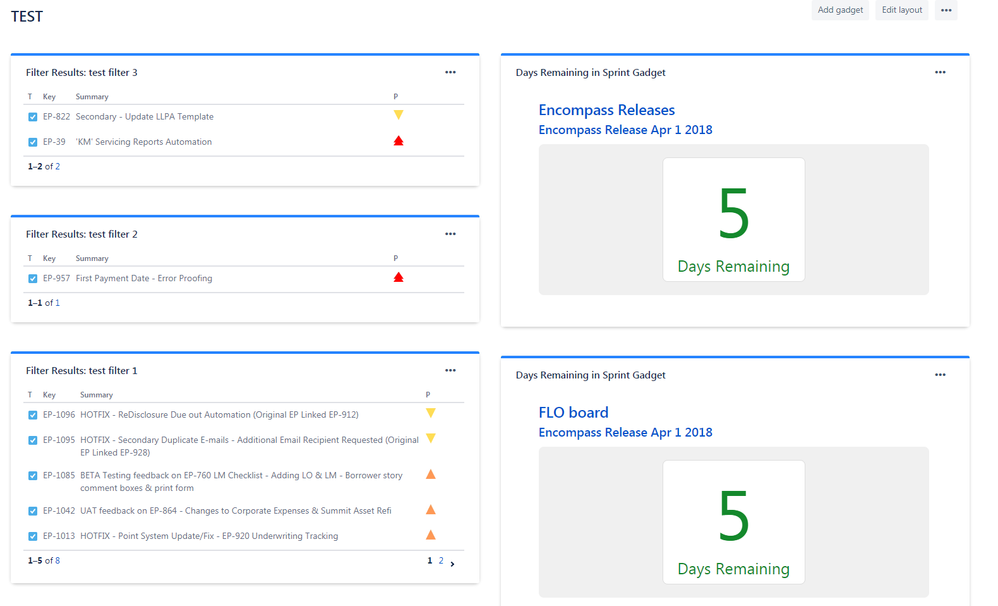998x606 pixels.
Task: Open test filter 1 gadget menu
Action: [x=450, y=370]
